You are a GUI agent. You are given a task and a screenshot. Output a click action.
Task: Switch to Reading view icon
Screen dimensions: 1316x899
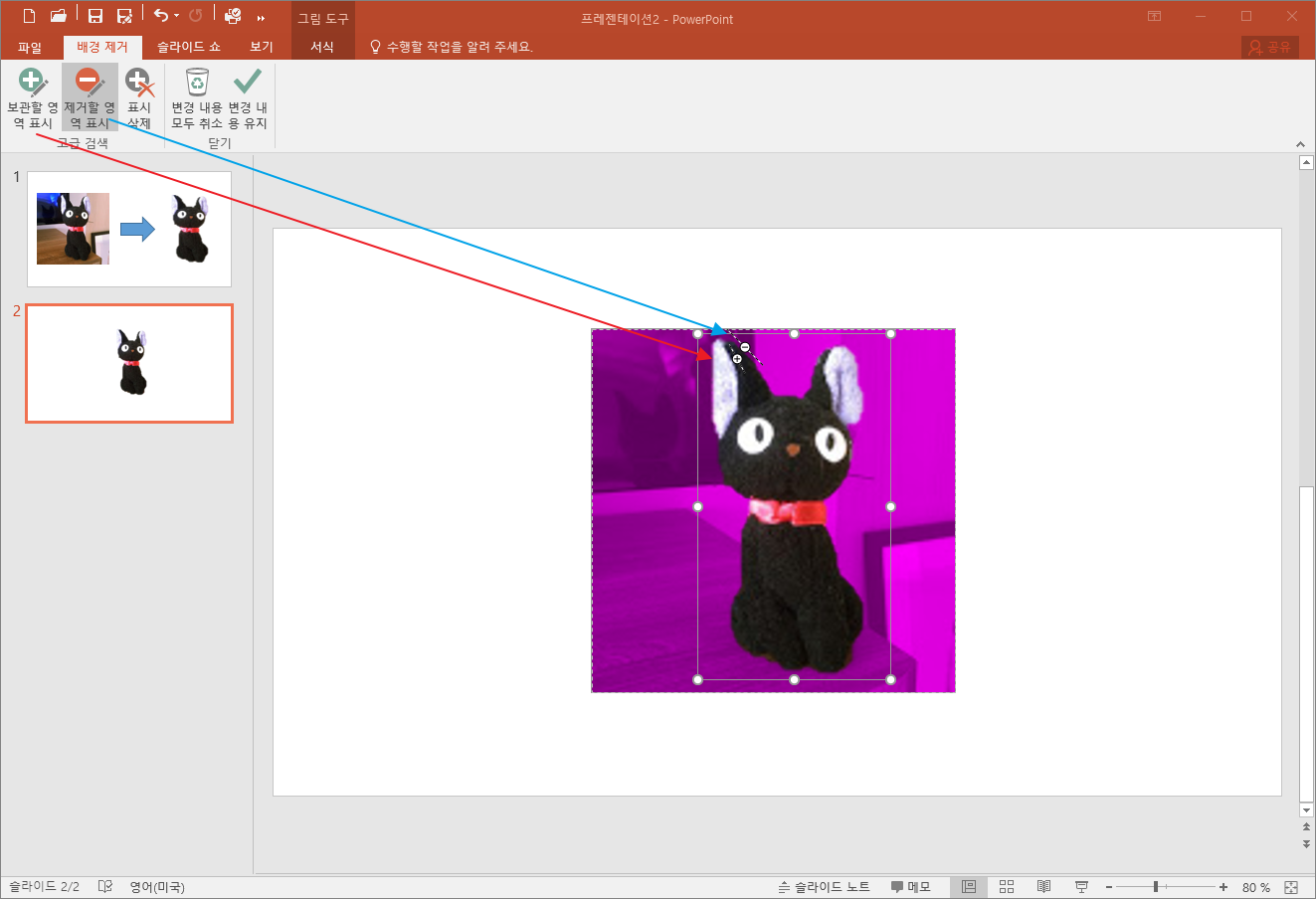[1043, 887]
